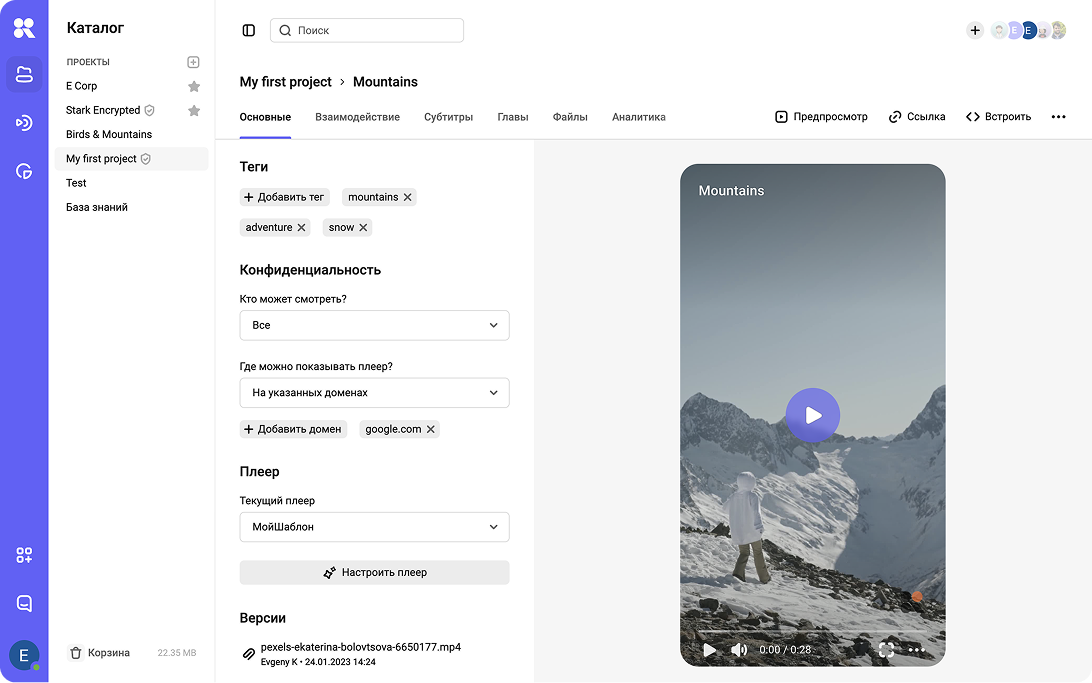Open the Корзина trash
Screen dimensions: 1092x683
[100, 653]
